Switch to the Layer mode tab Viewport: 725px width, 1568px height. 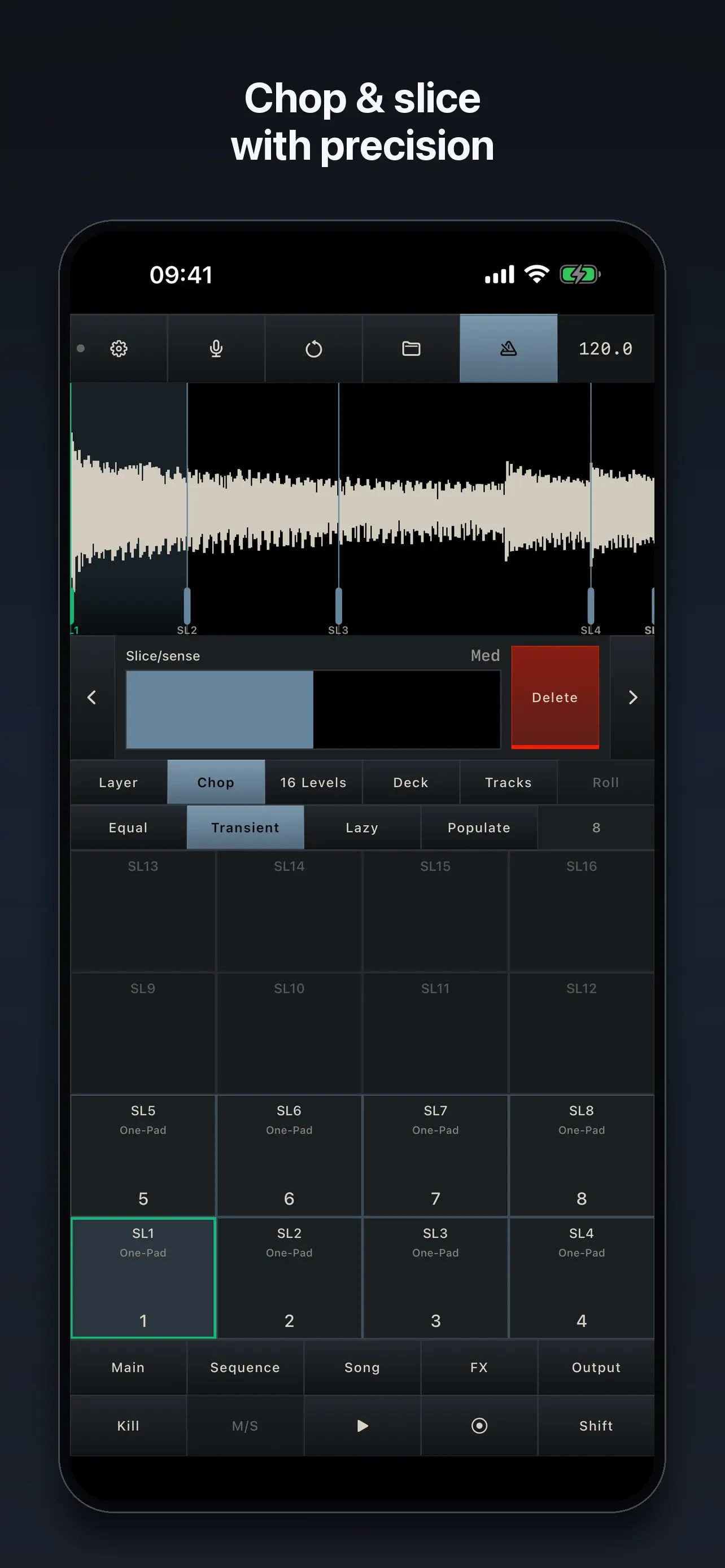point(119,782)
